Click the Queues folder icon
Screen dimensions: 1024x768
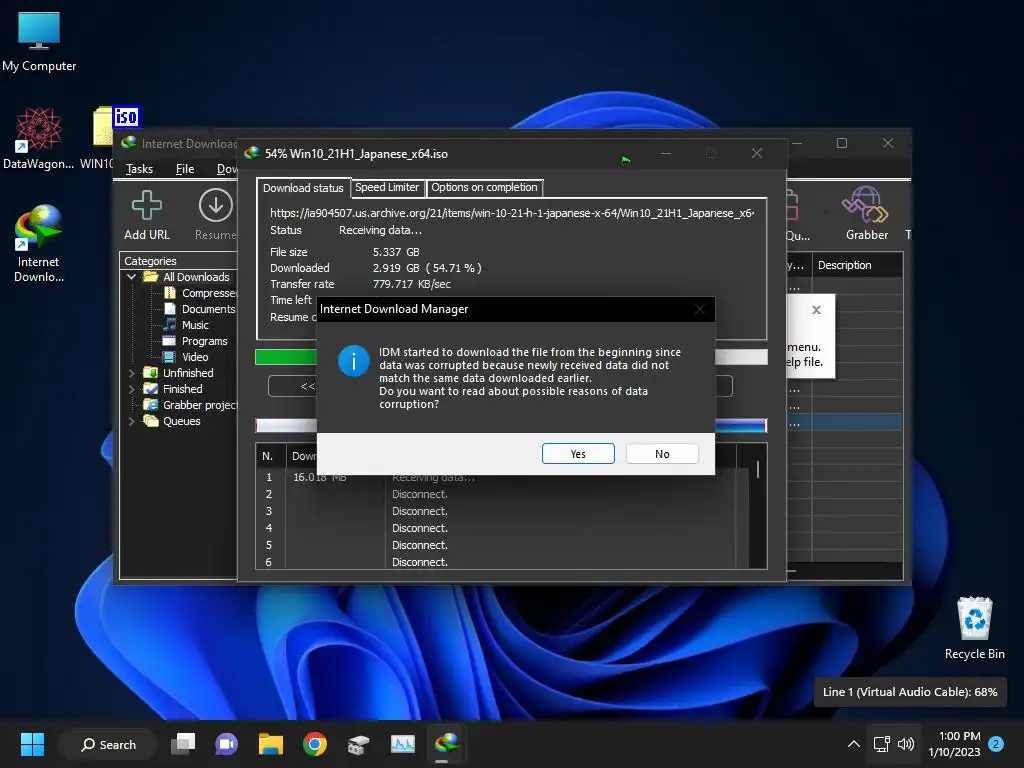pos(151,421)
